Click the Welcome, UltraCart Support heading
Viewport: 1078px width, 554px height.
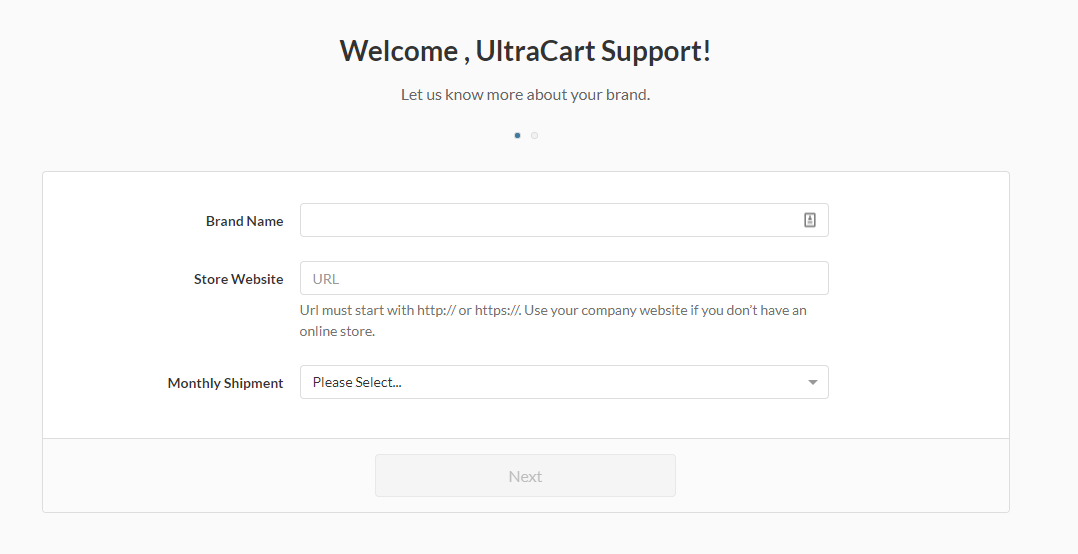pyautogui.click(x=525, y=51)
